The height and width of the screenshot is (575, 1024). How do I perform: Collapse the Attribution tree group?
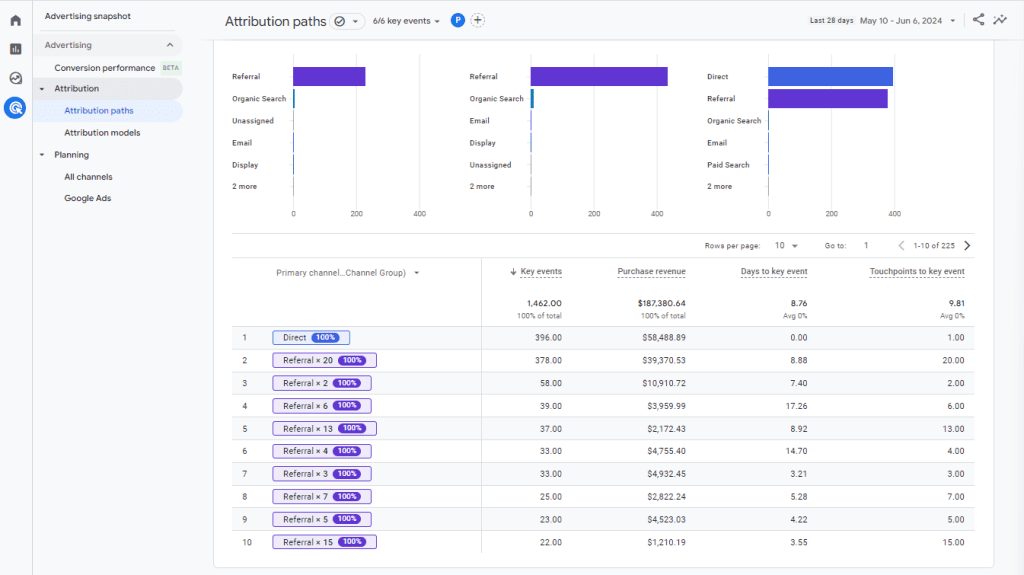[x=42, y=89]
